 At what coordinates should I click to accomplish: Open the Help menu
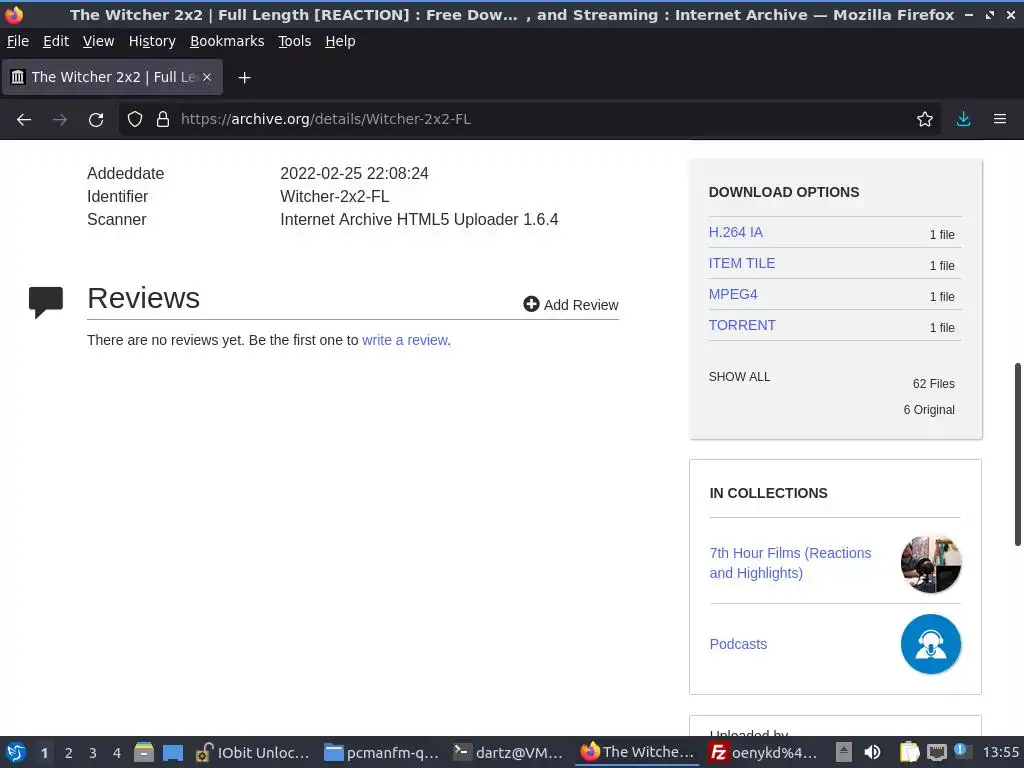click(340, 41)
